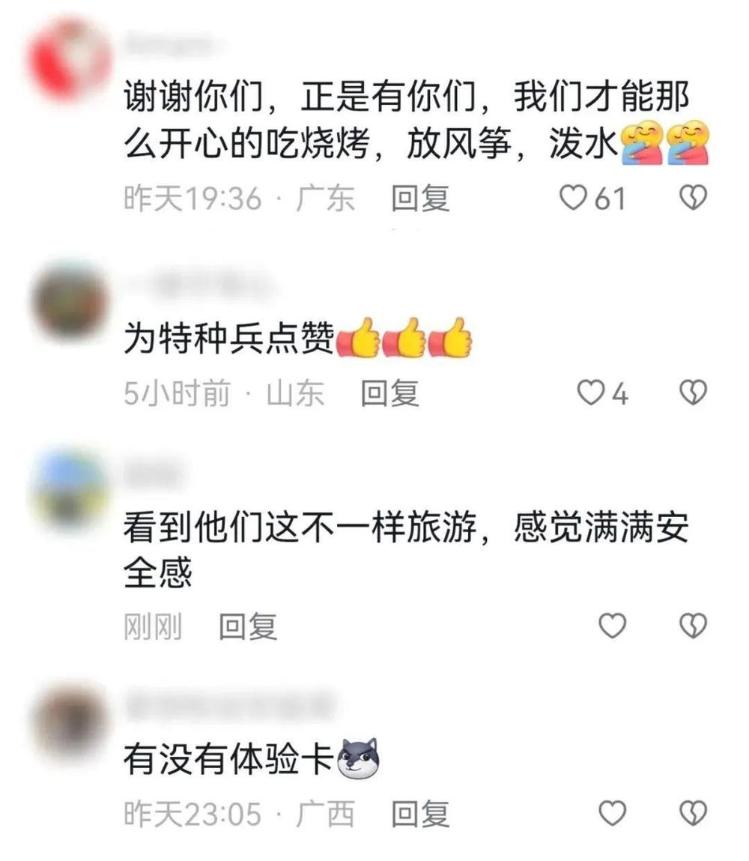
Task: Reply to the 5小时前 Shandong comment
Action: click(389, 394)
